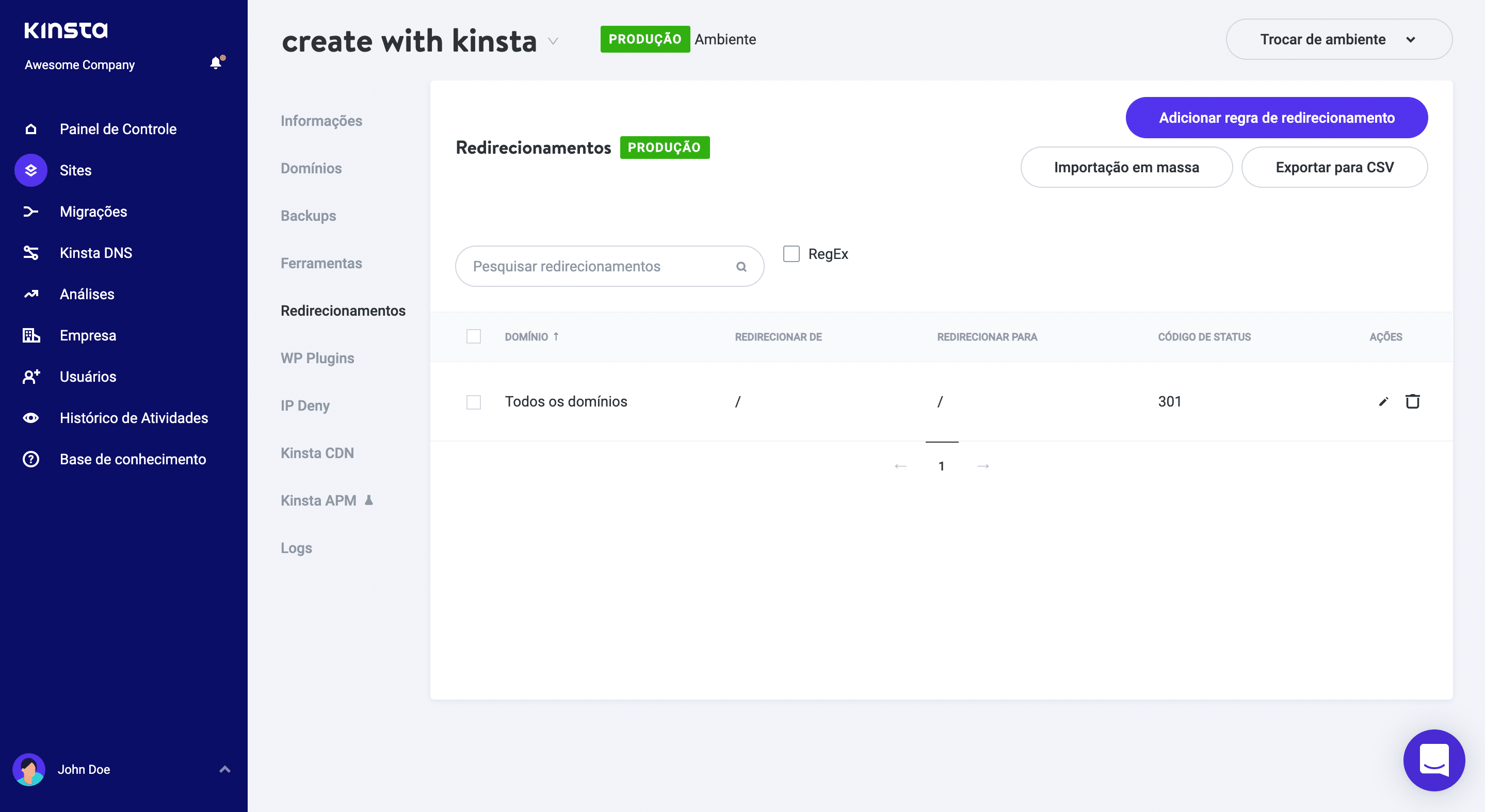Open Kinsta DNS via its sidebar icon
The image size is (1485, 812).
(x=30, y=252)
